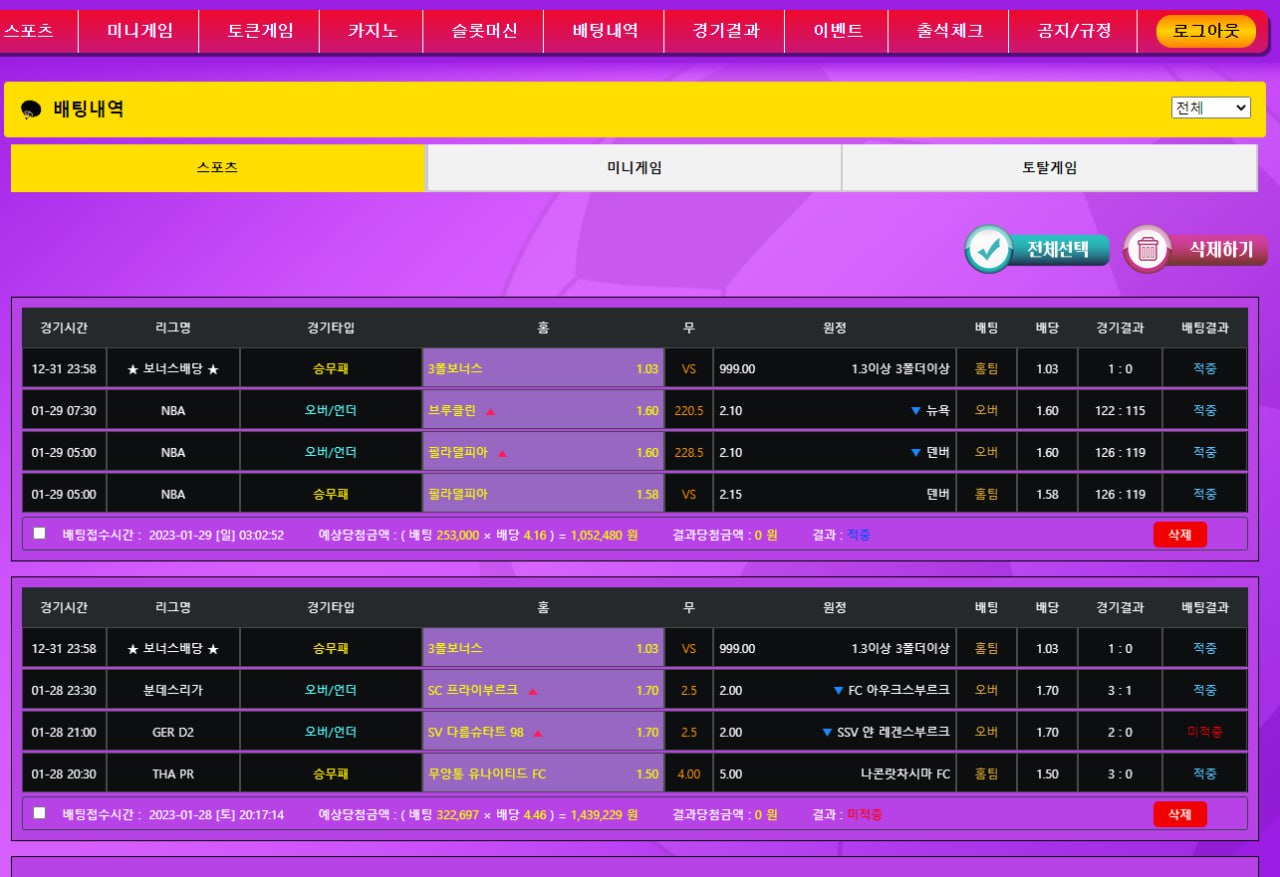Click blue down arrow beside FC 아우크스부르크
Viewport: 1280px width, 877px height.
point(838,691)
